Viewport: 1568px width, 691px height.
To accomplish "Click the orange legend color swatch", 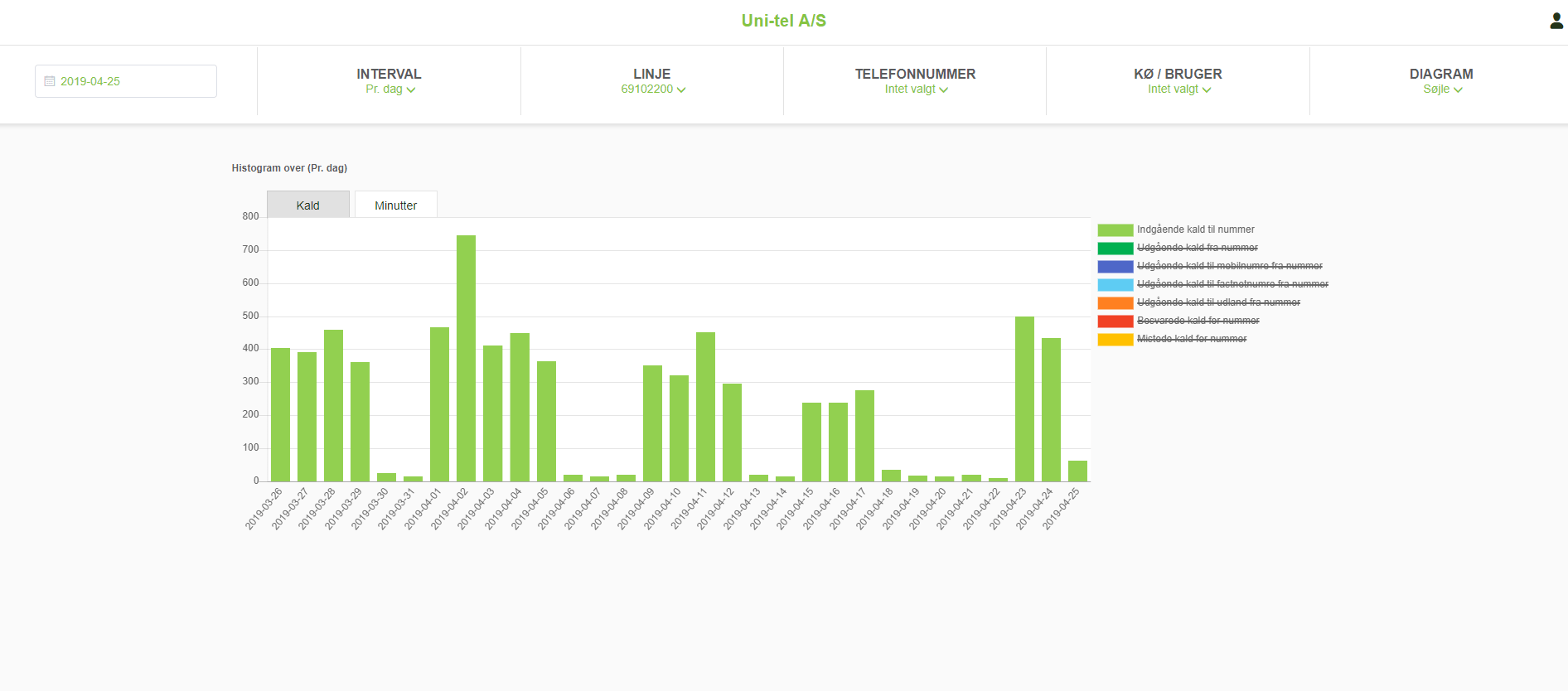I will point(1115,303).
